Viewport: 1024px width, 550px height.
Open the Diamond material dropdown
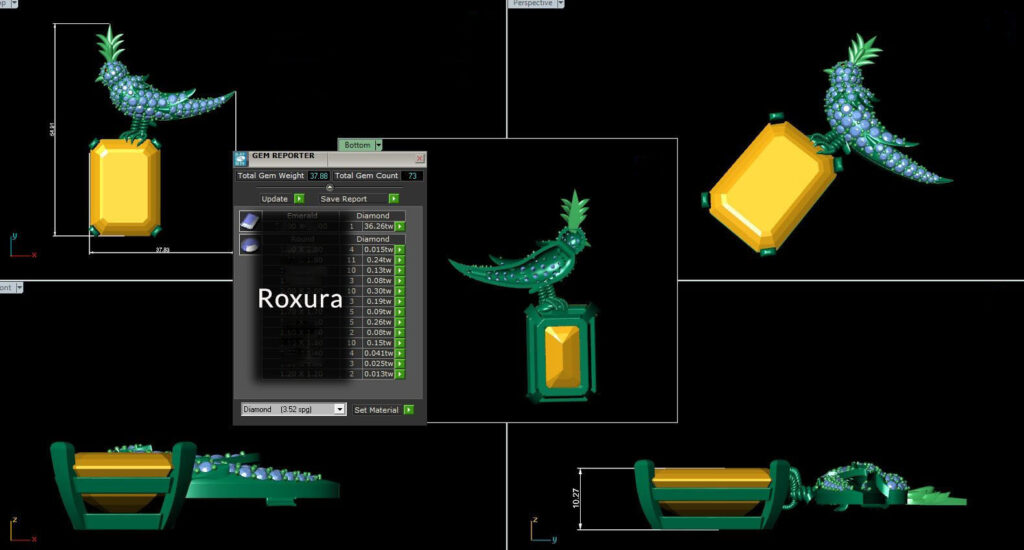pyautogui.click(x=340, y=409)
